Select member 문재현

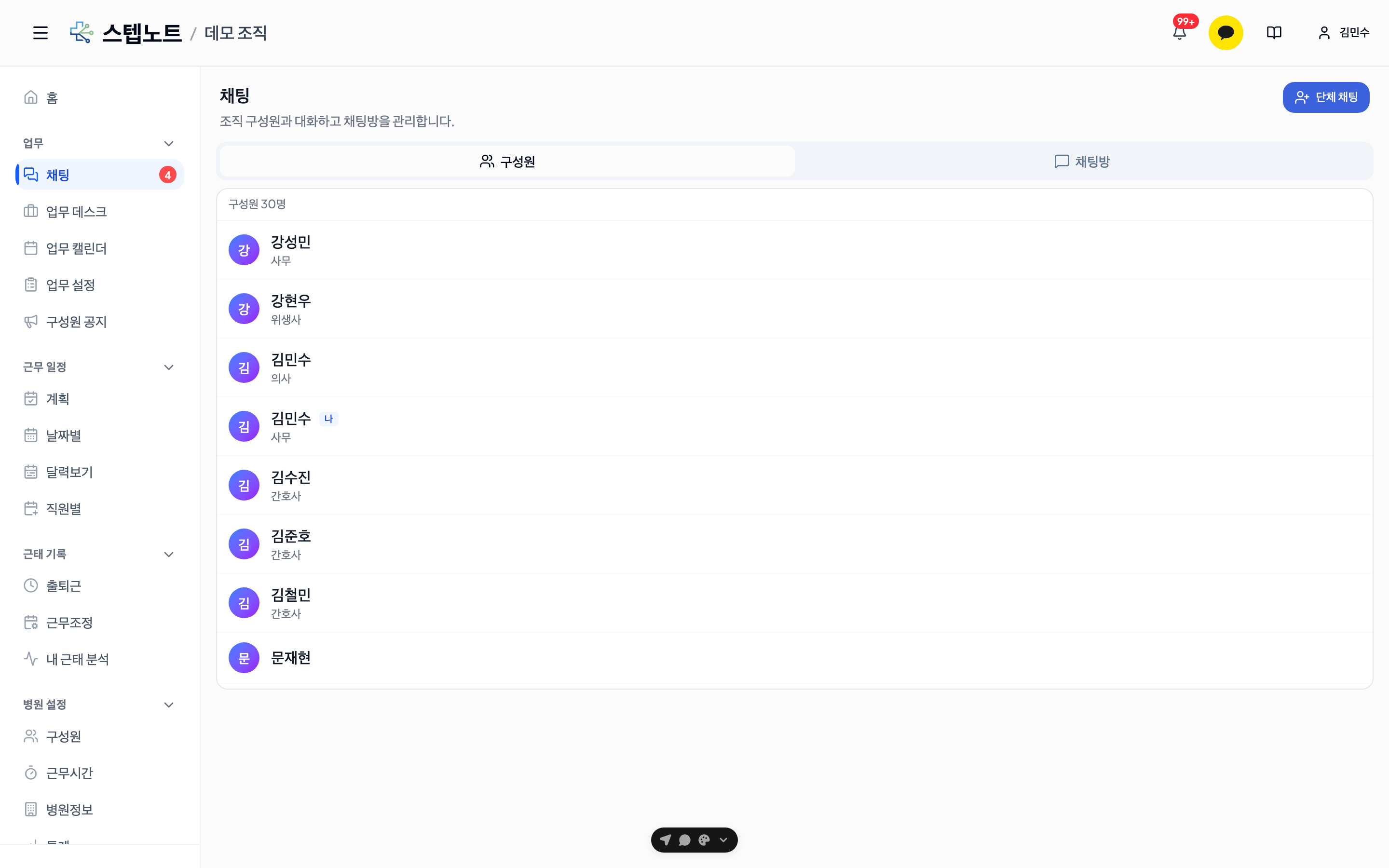pyautogui.click(x=794, y=658)
